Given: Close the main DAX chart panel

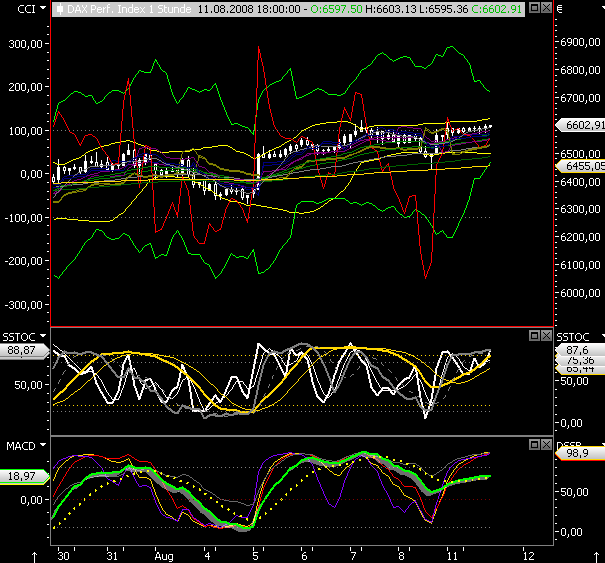Looking at the screenshot, I should point(546,7).
